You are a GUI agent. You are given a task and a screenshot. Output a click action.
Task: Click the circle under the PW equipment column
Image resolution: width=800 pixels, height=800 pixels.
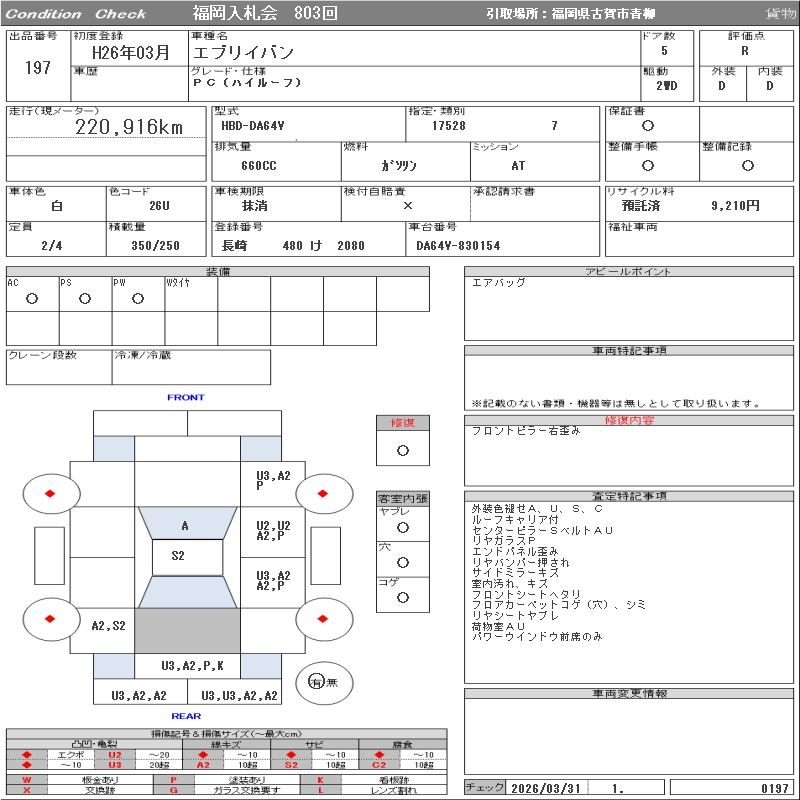[x=138, y=298]
